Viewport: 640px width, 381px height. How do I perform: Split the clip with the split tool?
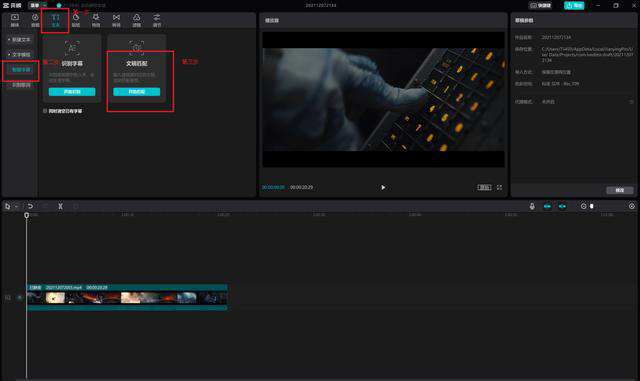[x=60, y=206]
